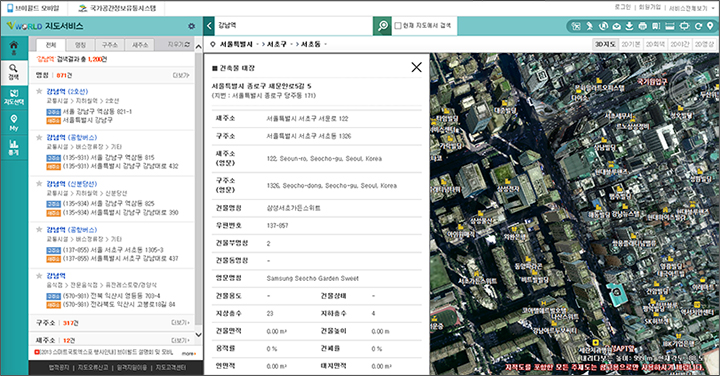This screenshot has width=720, height=376.
Task: Click the green search magnifier button
Action: (382, 26)
